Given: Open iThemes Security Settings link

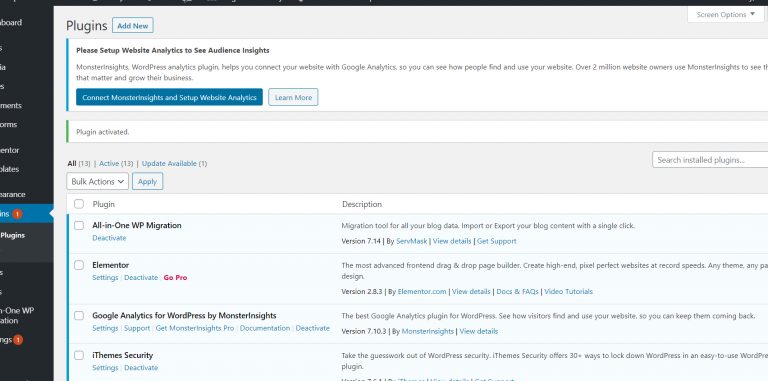Looking at the screenshot, I should 105,368.
